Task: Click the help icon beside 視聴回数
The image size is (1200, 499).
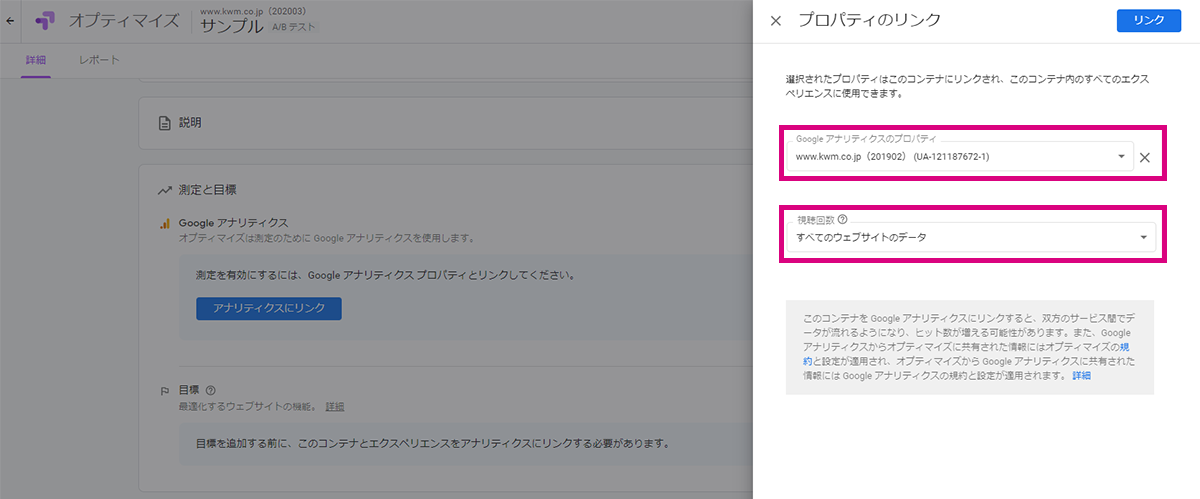Action: [x=842, y=219]
